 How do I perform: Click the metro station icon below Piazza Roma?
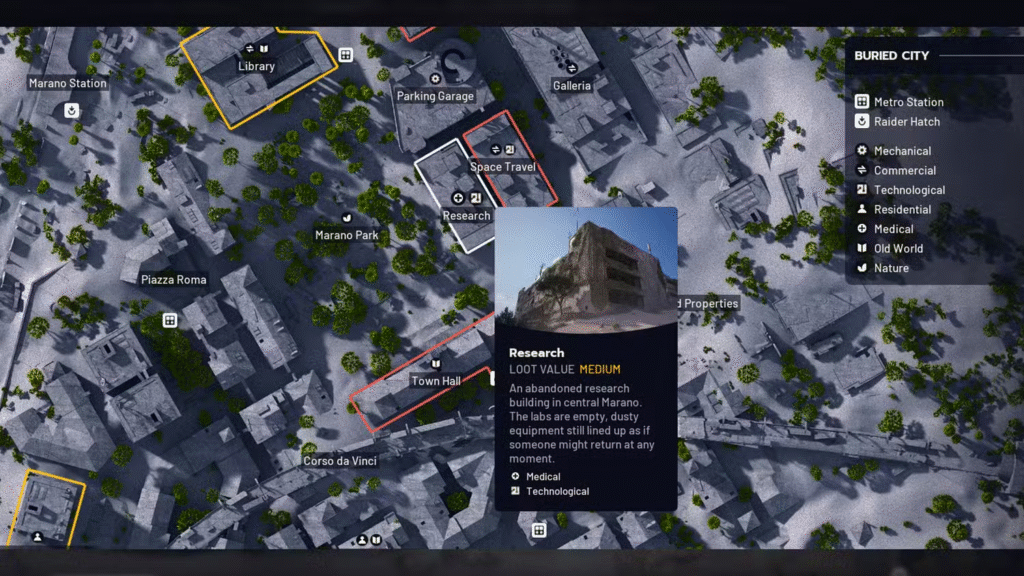(x=170, y=320)
